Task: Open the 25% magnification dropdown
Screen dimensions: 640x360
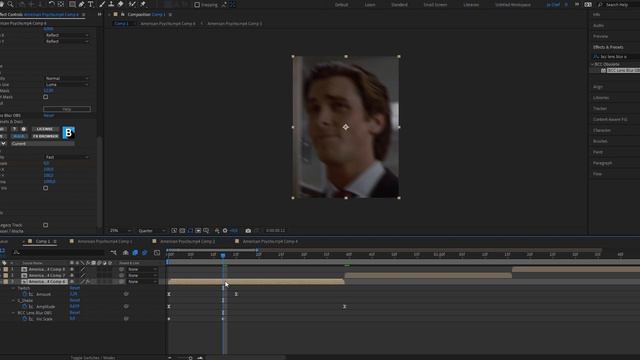Action: pos(120,231)
